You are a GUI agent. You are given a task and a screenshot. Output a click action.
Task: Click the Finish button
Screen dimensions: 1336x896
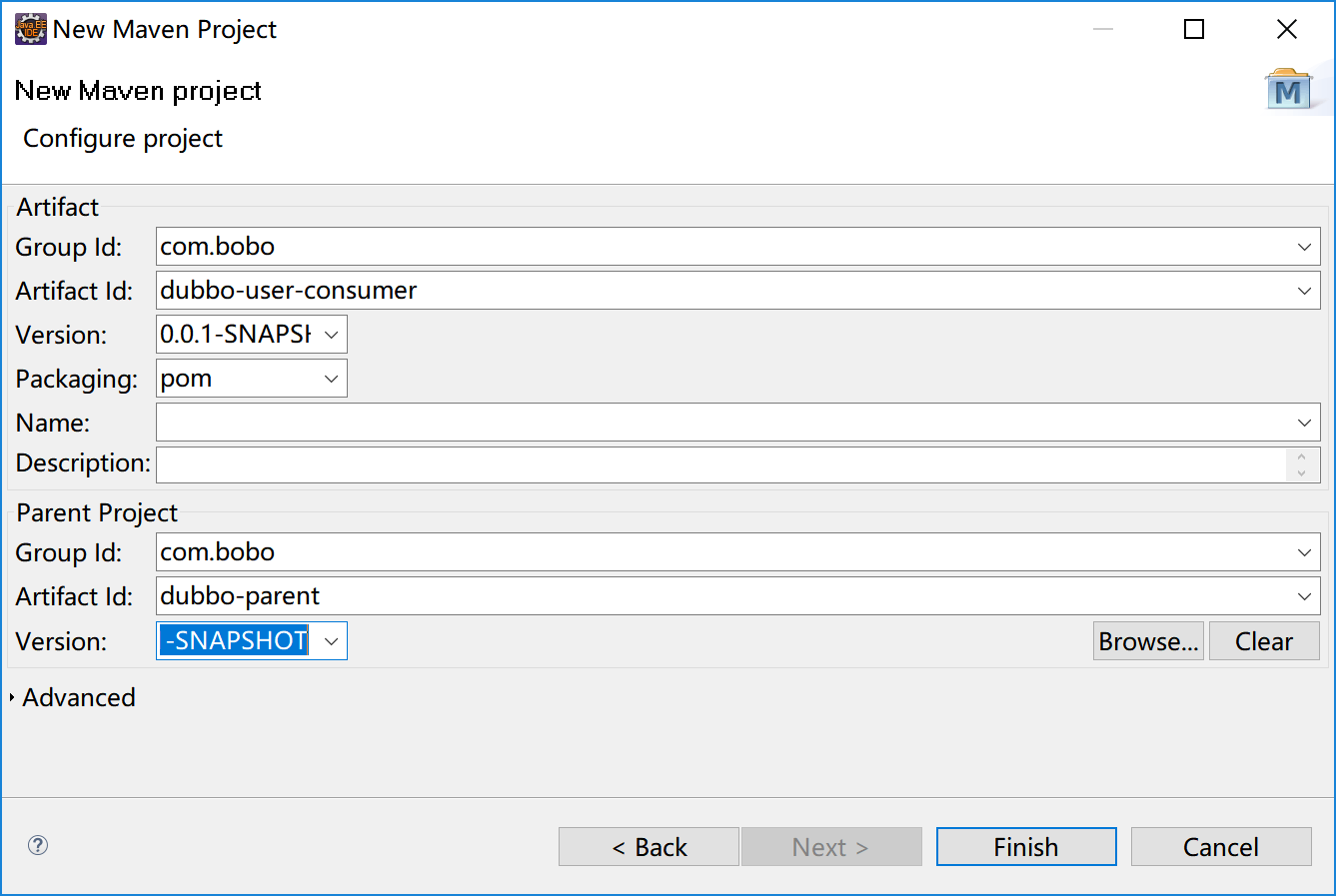click(x=1026, y=847)
